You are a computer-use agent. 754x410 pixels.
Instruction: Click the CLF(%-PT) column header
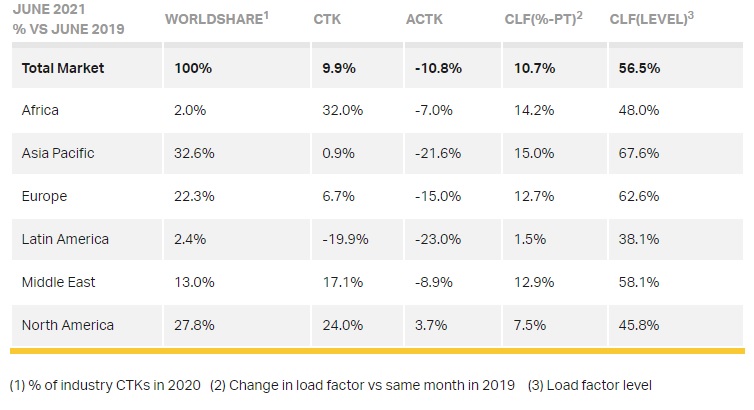click(544, 19)
